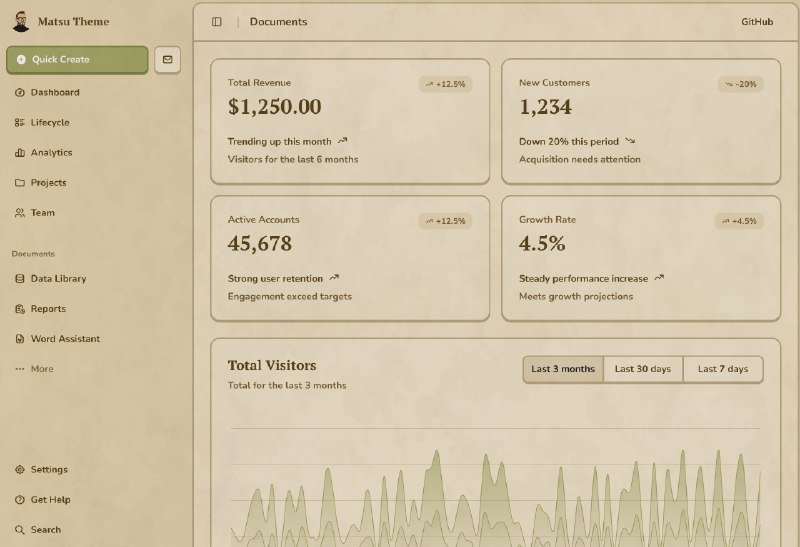Screen dimensions: 800x547
Task: Open Search in the sidebar
Action: click(45, 530)
